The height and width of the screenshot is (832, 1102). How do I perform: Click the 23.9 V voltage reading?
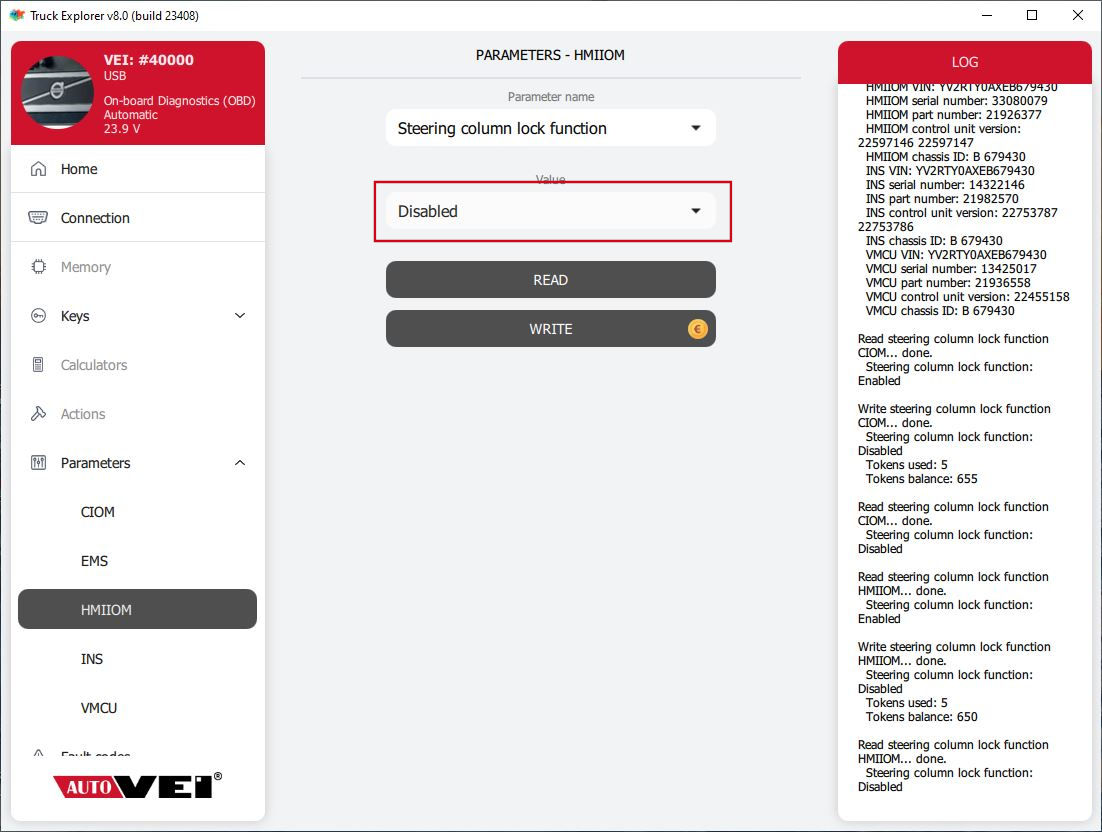[122, 129]
